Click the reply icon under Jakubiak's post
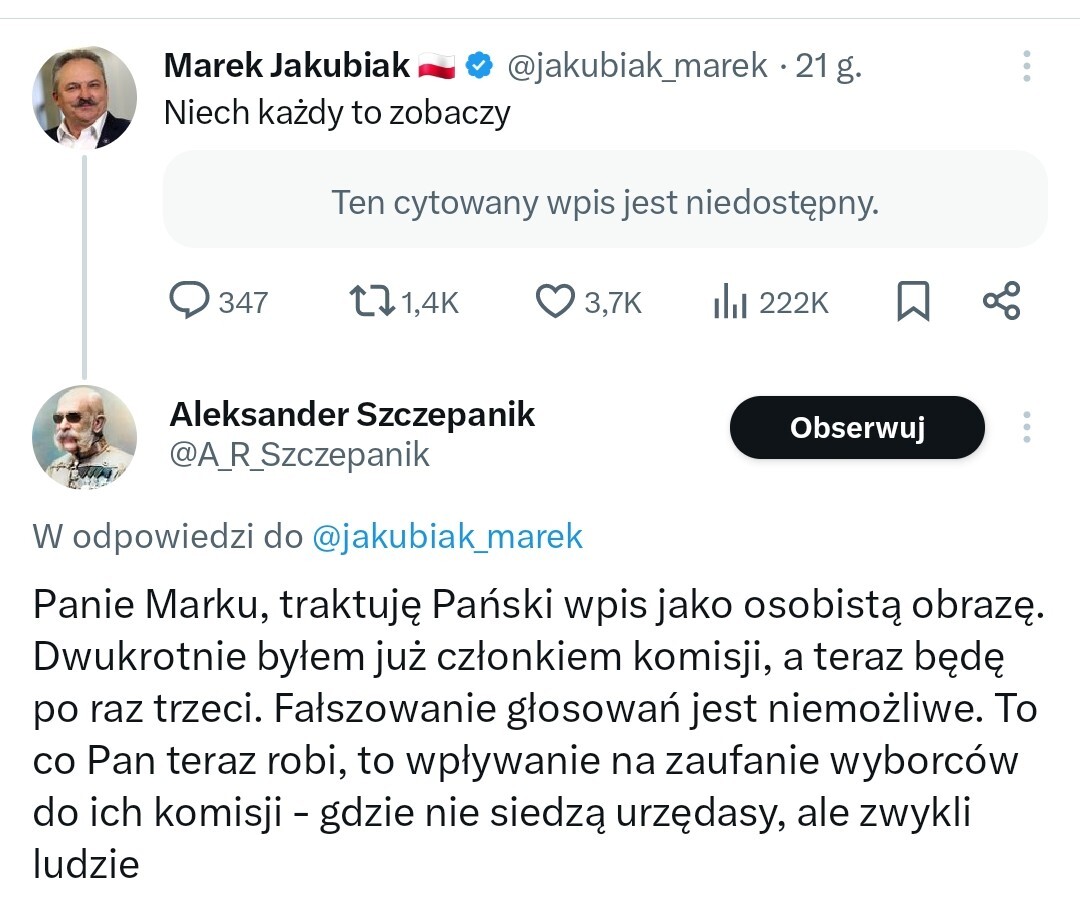 coord(189,301)
